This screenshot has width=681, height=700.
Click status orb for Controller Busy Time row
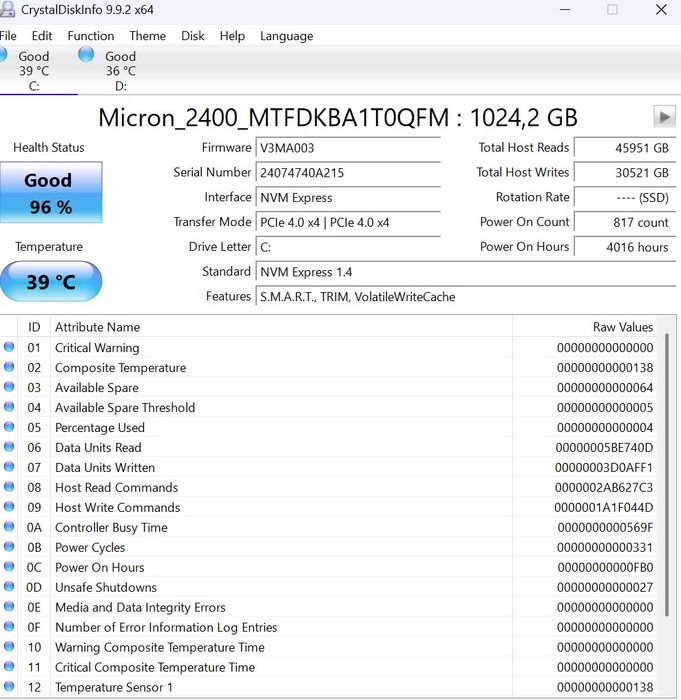click(9, 526)
